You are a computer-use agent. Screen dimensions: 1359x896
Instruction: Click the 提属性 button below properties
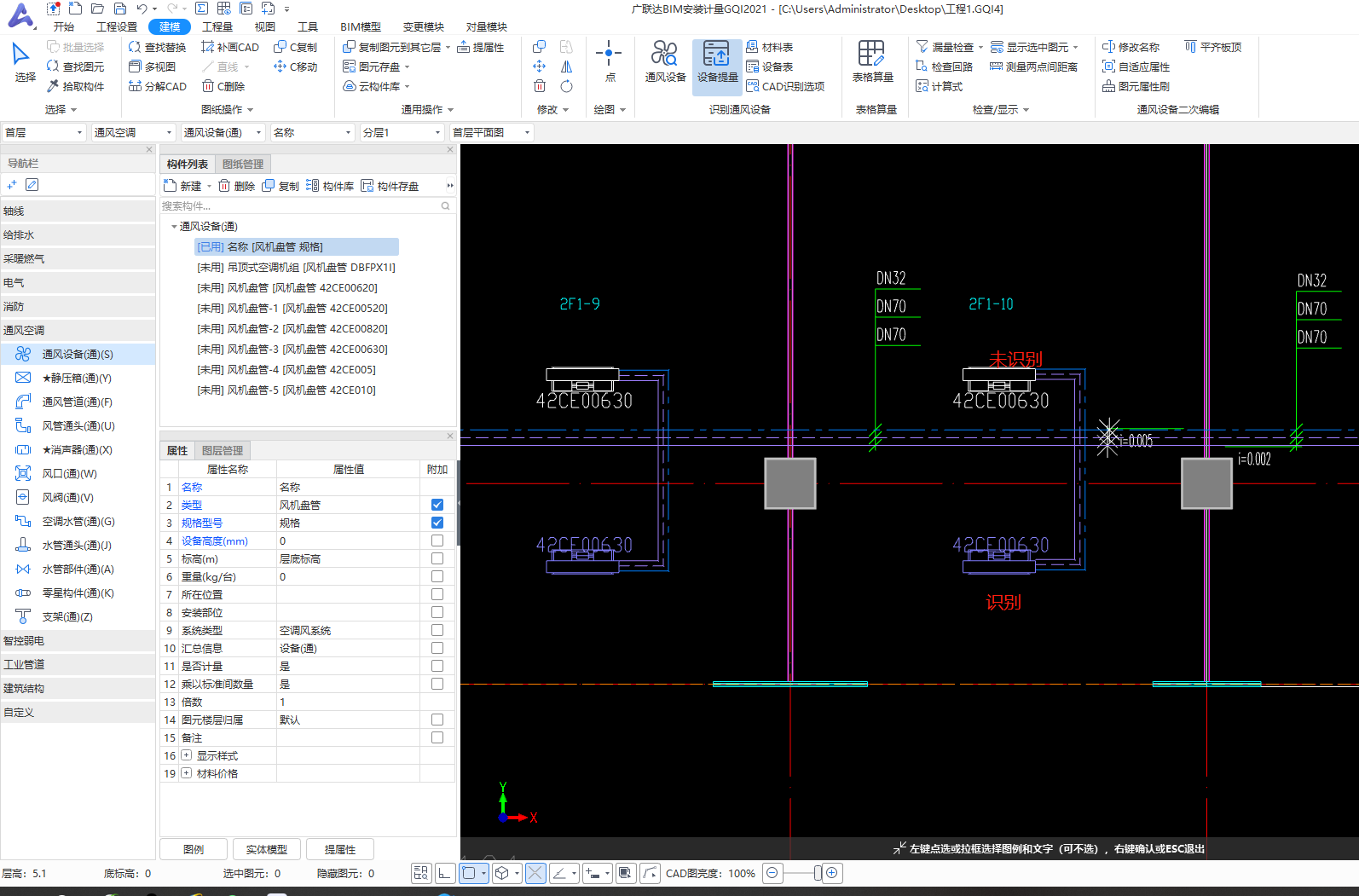(340, 849)
